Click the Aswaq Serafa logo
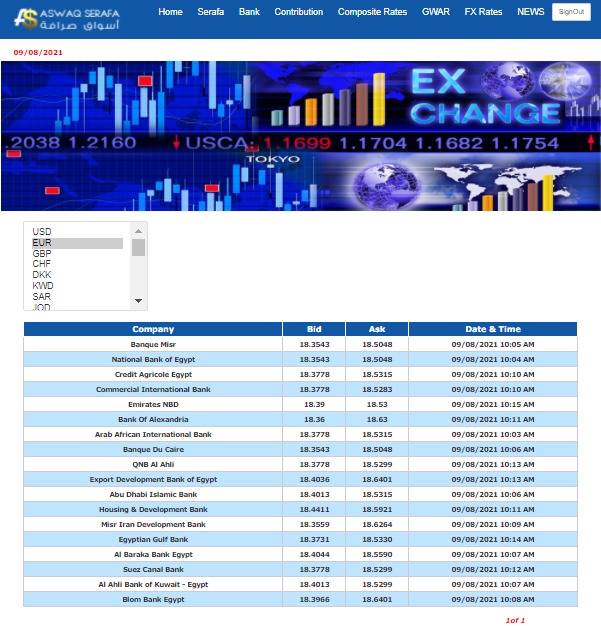 [67, 19]
